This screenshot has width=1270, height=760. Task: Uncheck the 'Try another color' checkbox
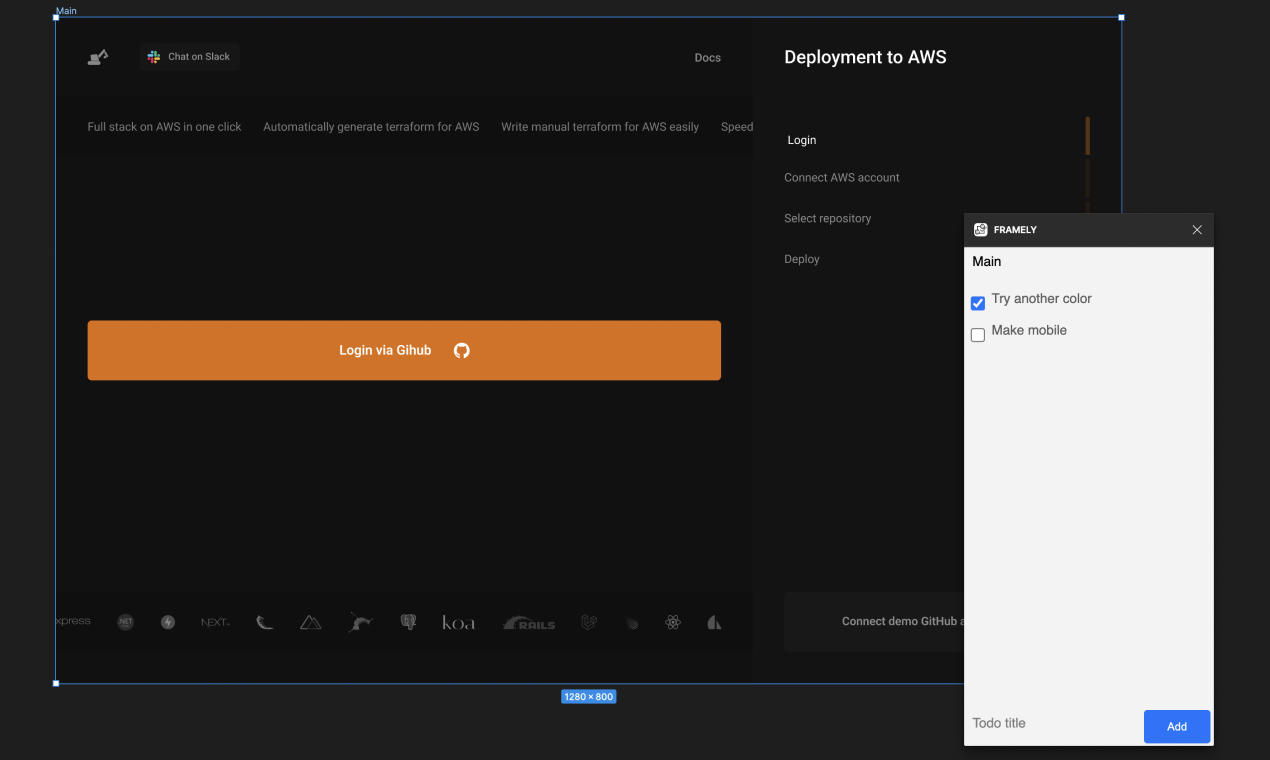(x=978, y=303)
